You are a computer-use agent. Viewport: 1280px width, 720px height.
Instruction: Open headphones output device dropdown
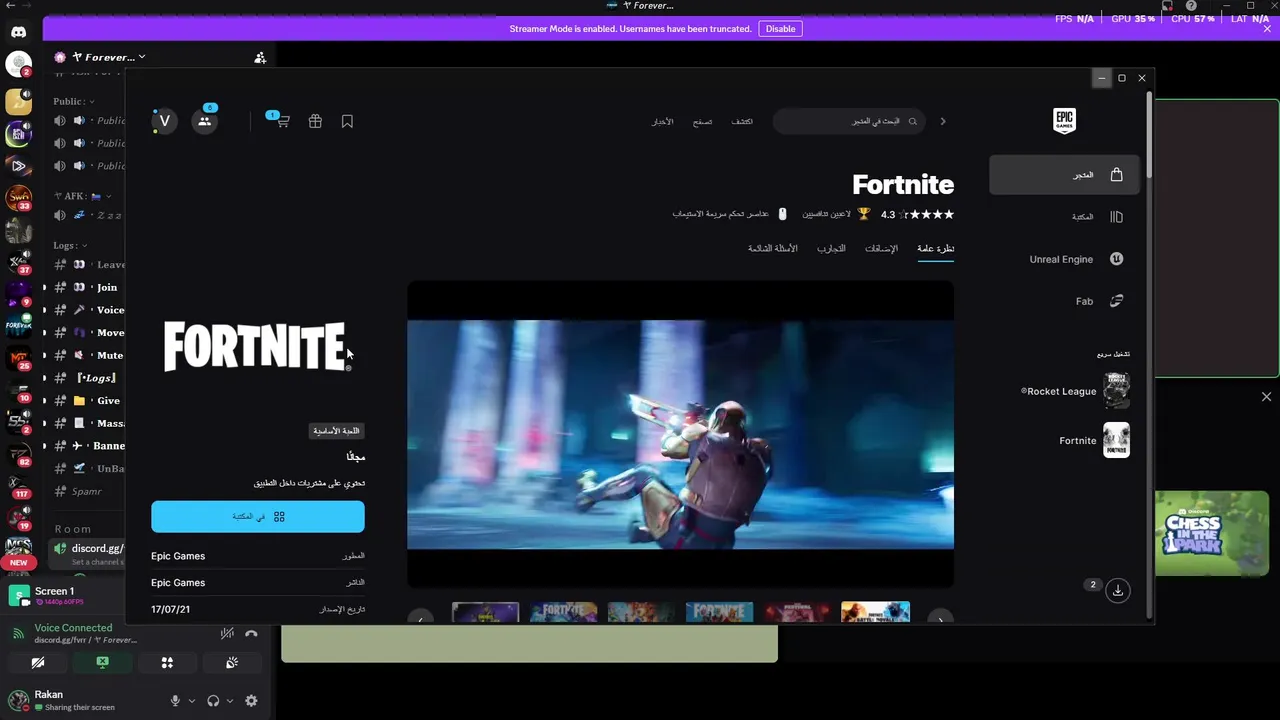pyautogui.click(x=229, y=701)
